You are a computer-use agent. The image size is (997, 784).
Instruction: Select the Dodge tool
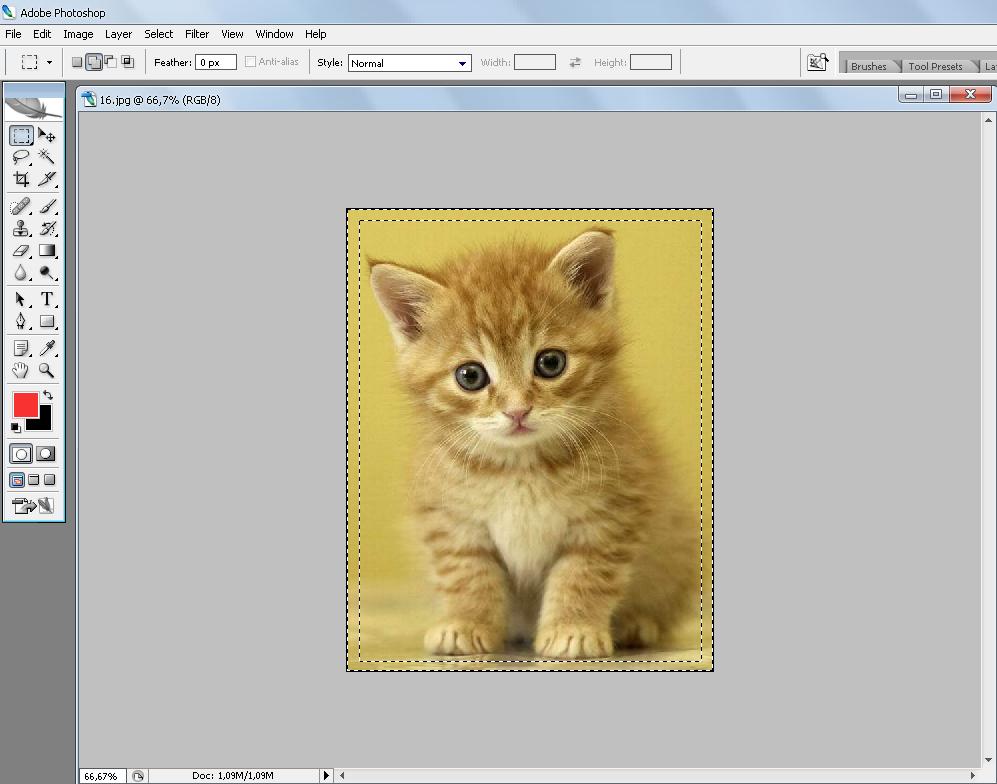[x=46, y=272]
